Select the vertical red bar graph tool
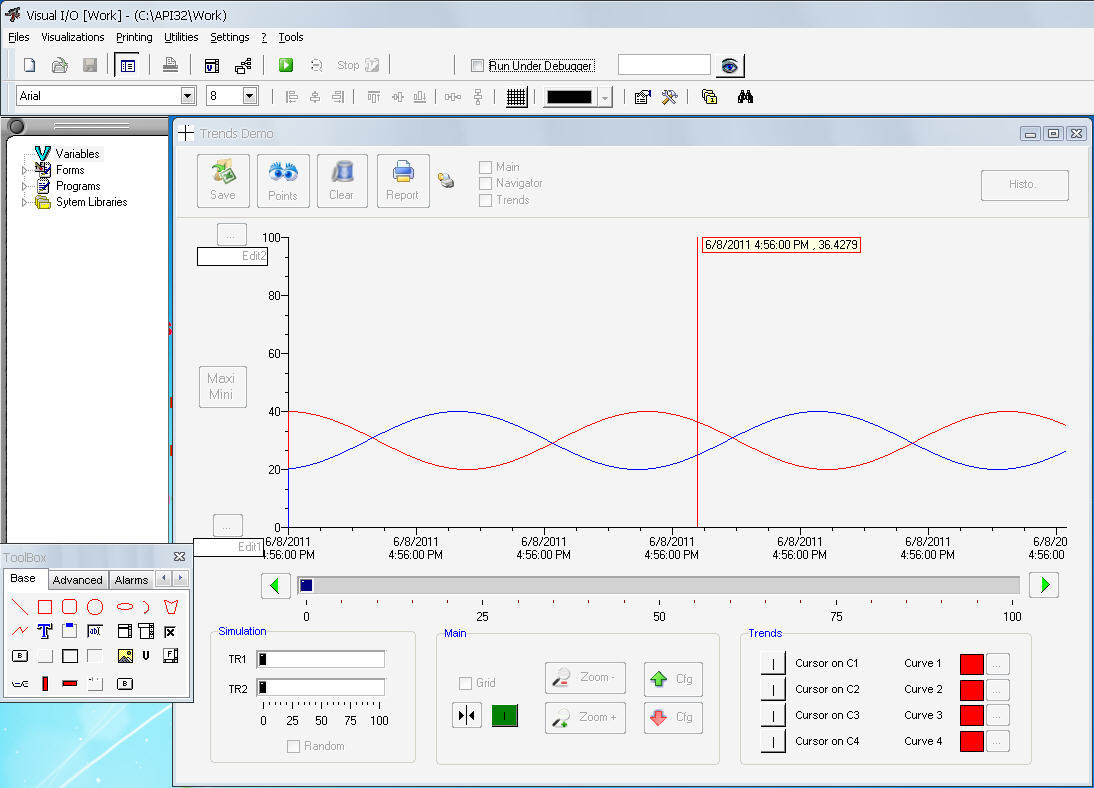 [45, 683]
